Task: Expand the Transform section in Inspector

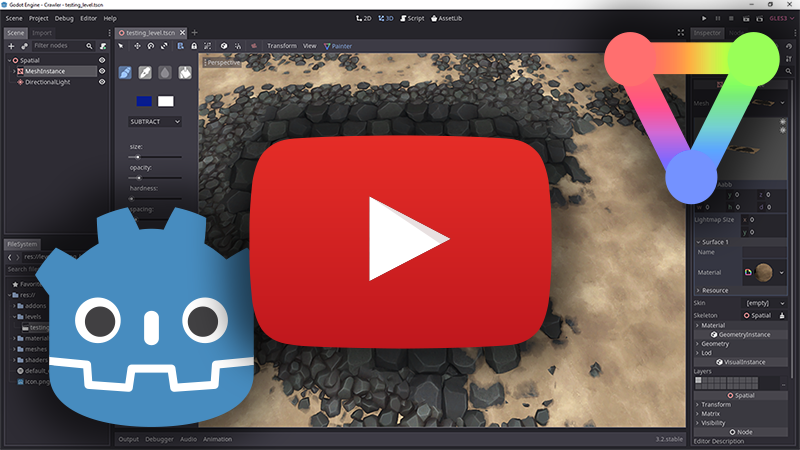Action: 741,405
